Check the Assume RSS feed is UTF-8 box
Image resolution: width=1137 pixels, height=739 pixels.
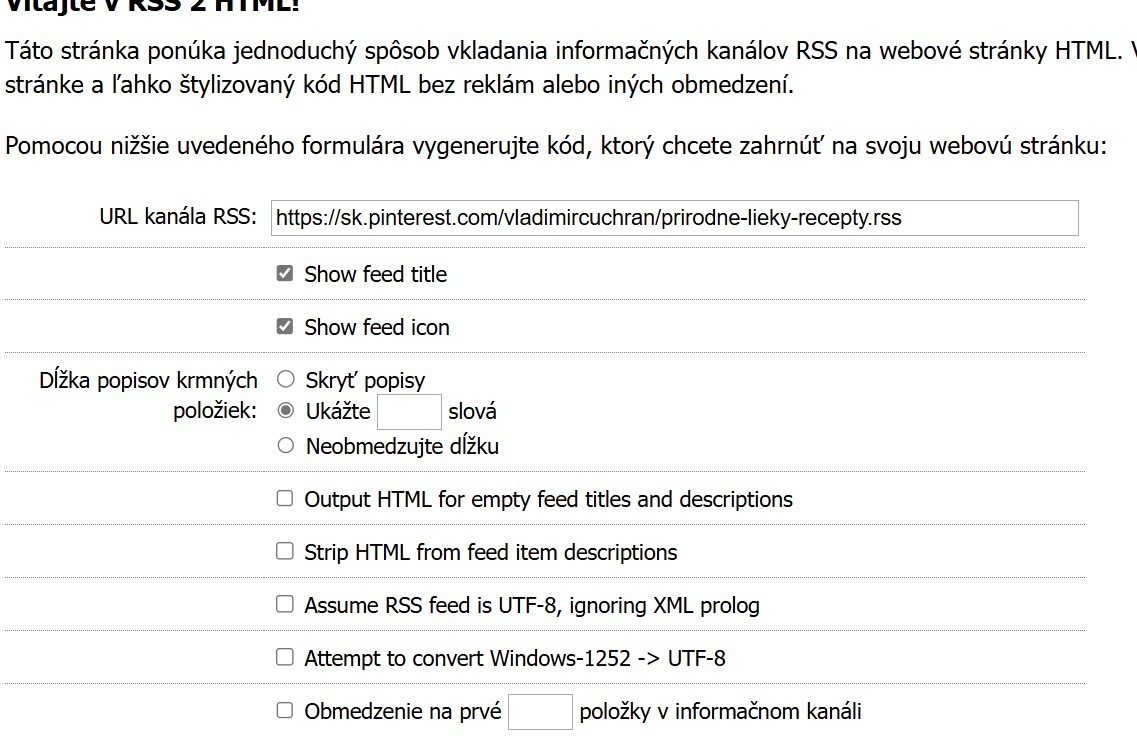click(285, 604)
